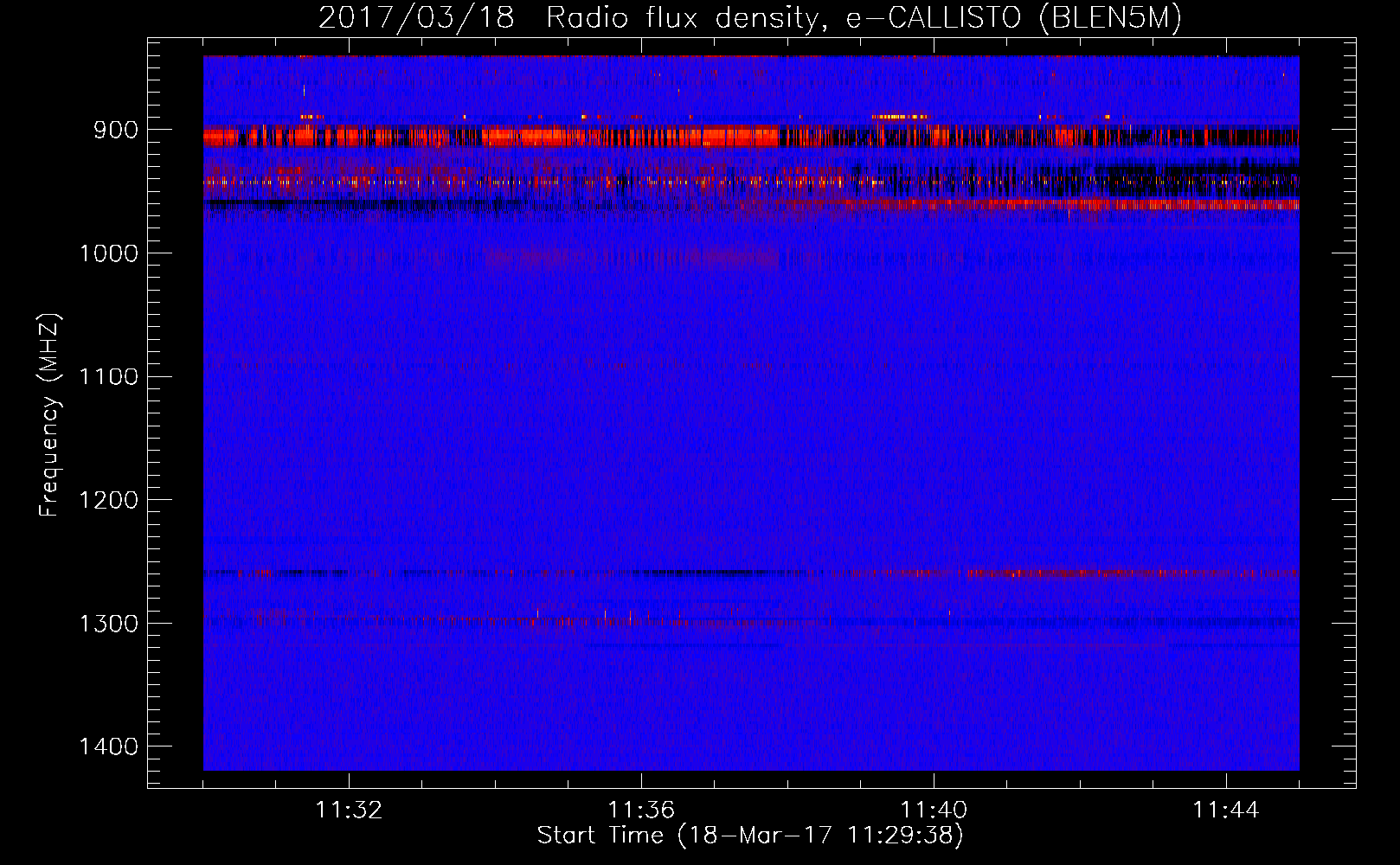Click the 11:32 time tick label
Image resolution: width=1400 pixels, height=865 pixels.
point(349,811)
